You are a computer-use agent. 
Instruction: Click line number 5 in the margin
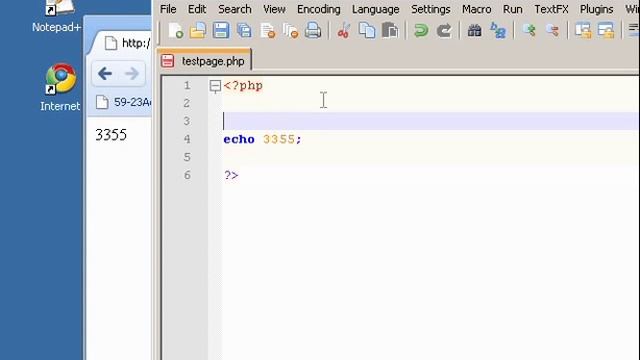point(187,158)
